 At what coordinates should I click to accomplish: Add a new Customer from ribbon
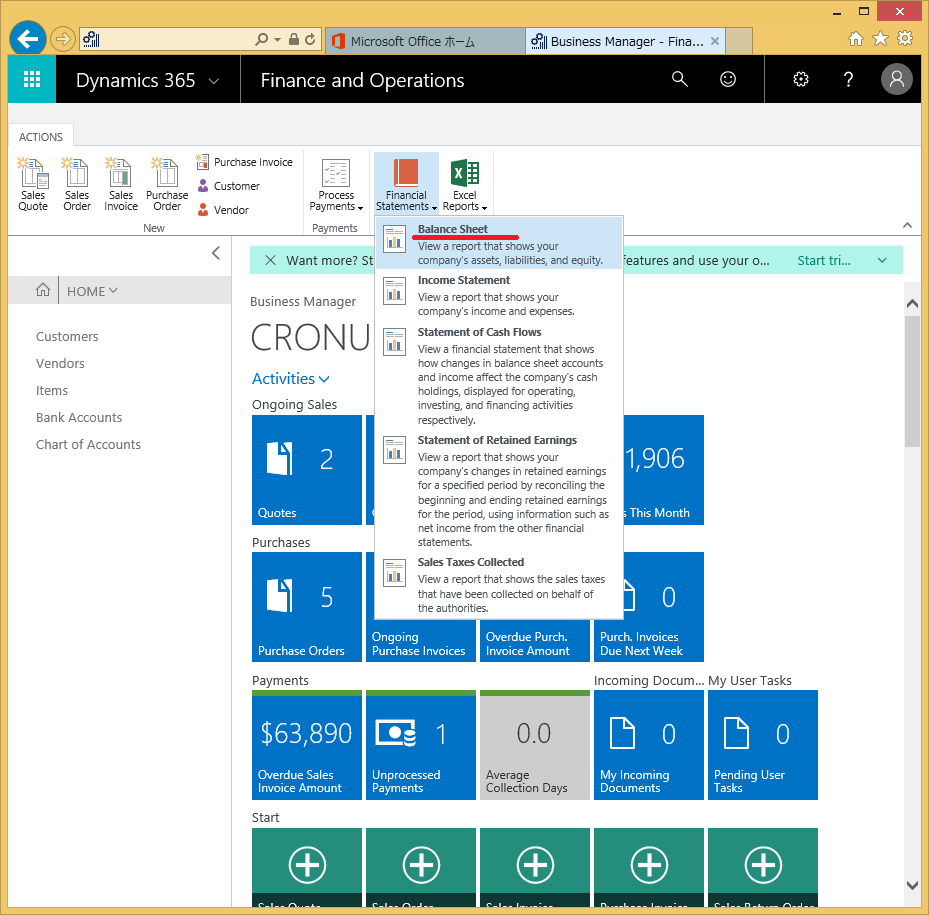(228, 186)
